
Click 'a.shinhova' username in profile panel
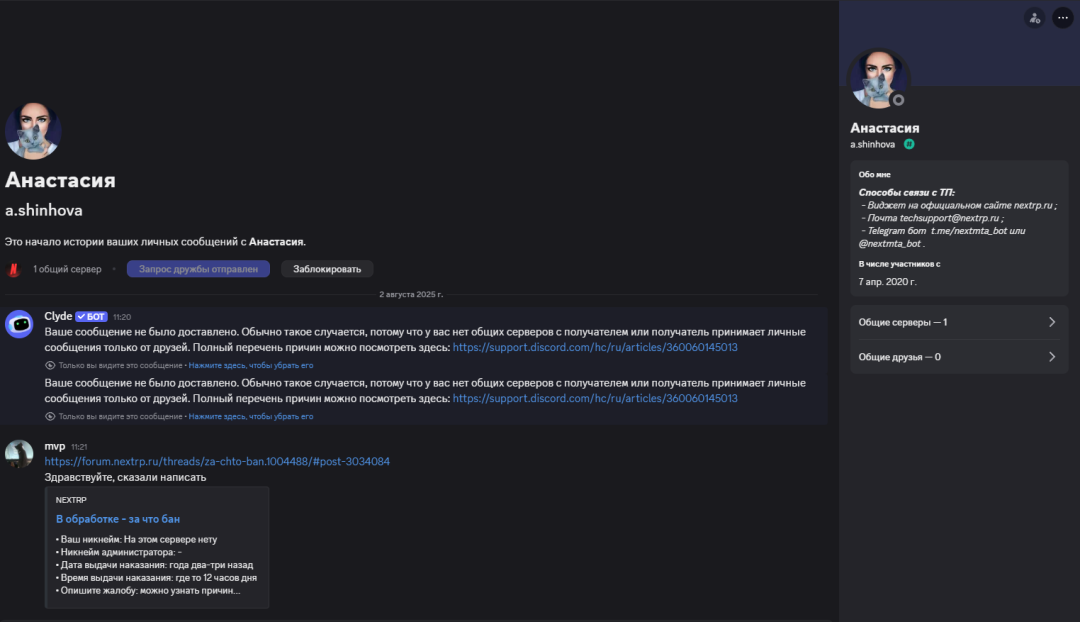click(872, 144)
